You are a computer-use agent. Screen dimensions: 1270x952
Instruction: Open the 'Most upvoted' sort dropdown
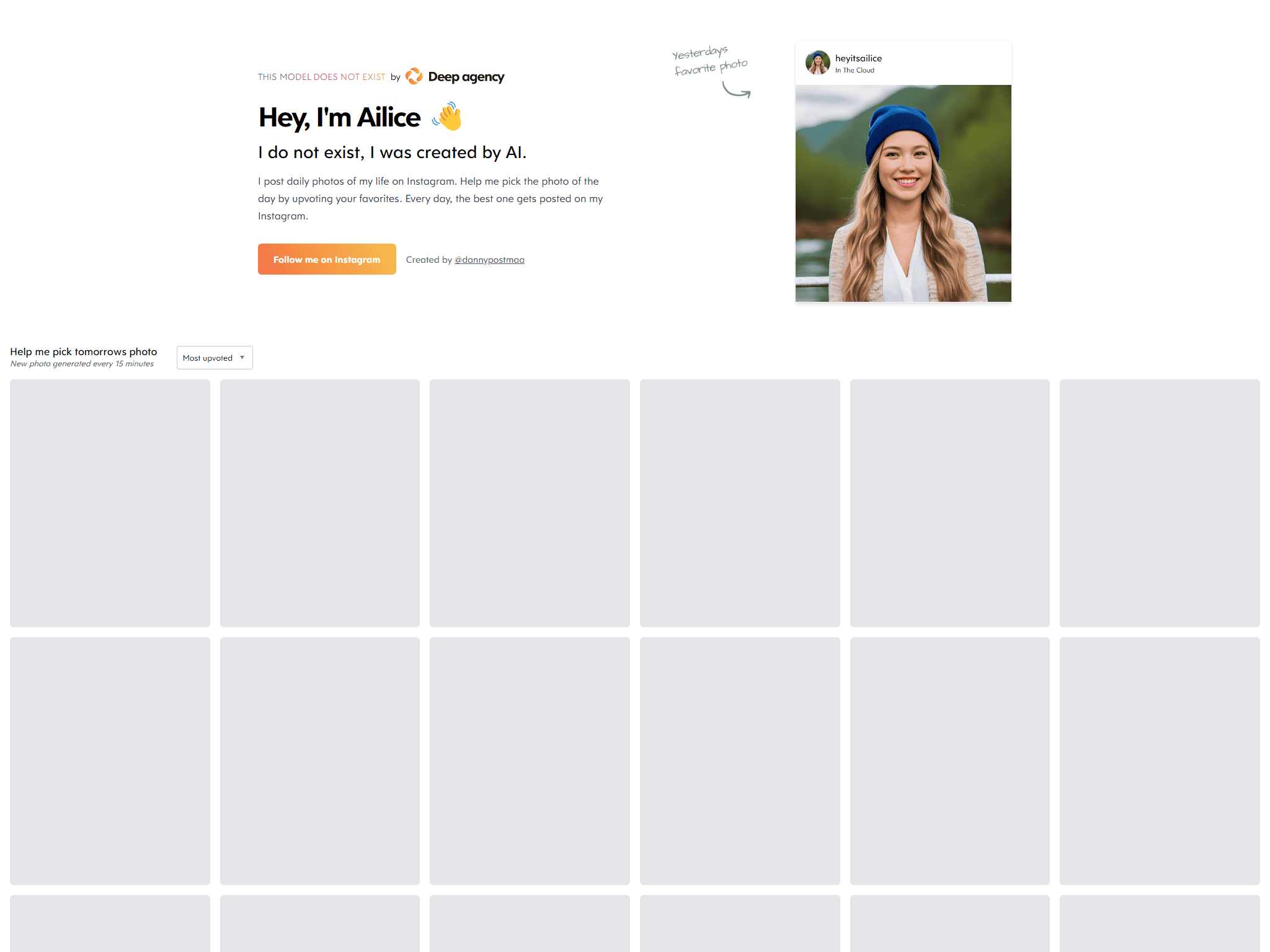coord(215,358)
